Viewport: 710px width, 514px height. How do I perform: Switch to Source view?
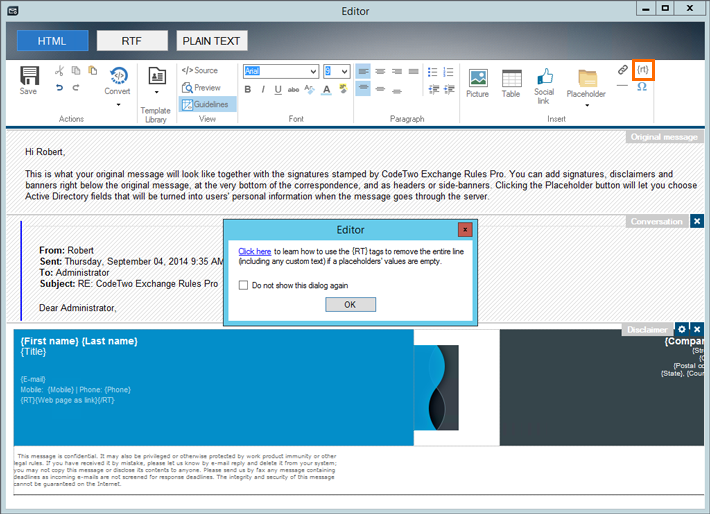coord(200,70)
